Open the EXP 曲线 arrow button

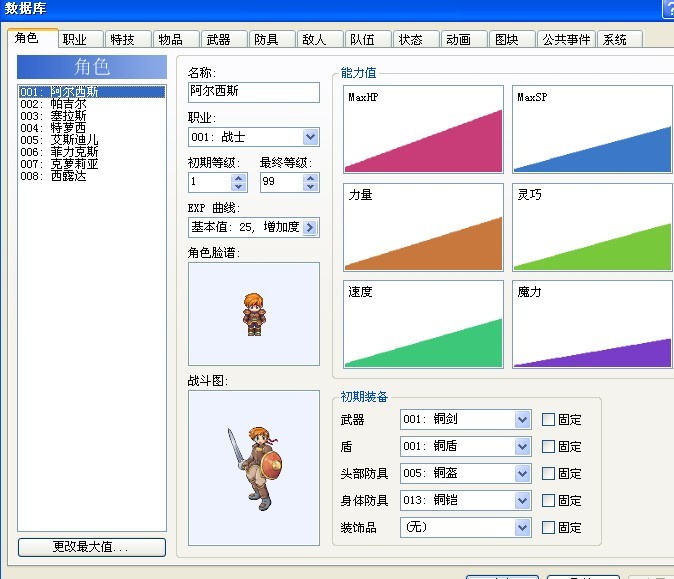pyautogui.click(x=310, y=227)
